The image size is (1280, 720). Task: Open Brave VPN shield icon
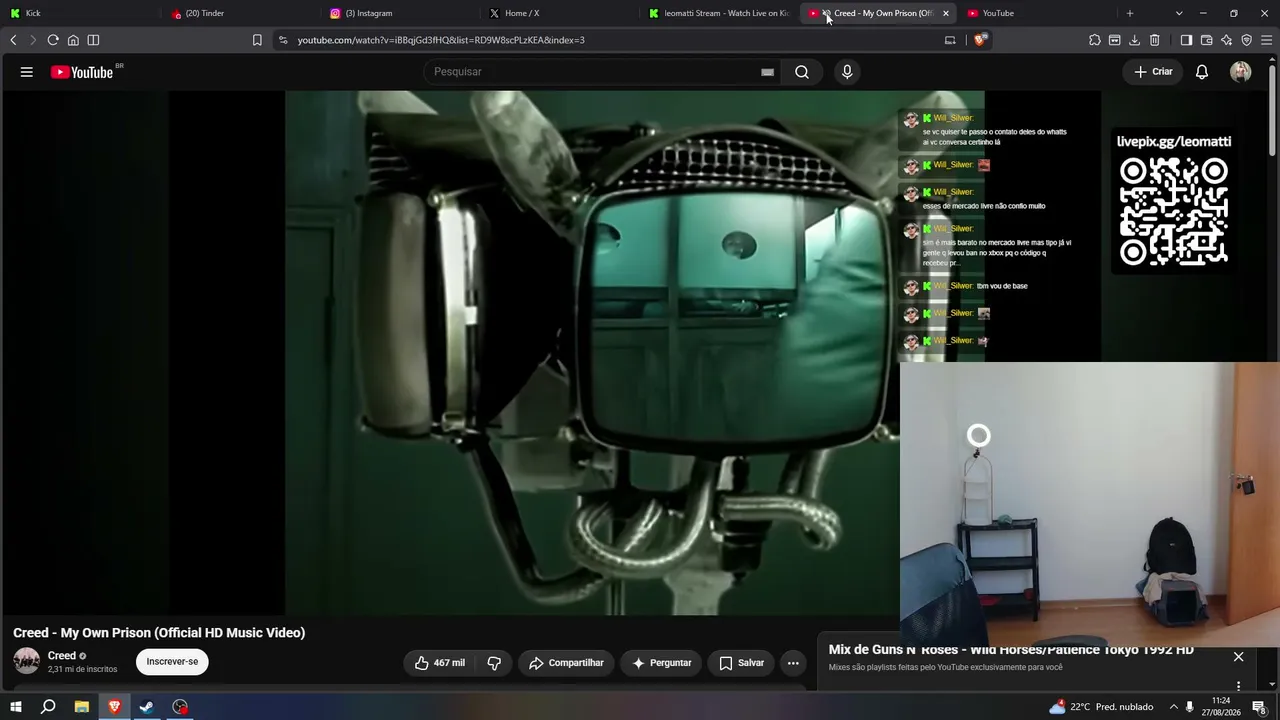tap(1246, 40)
